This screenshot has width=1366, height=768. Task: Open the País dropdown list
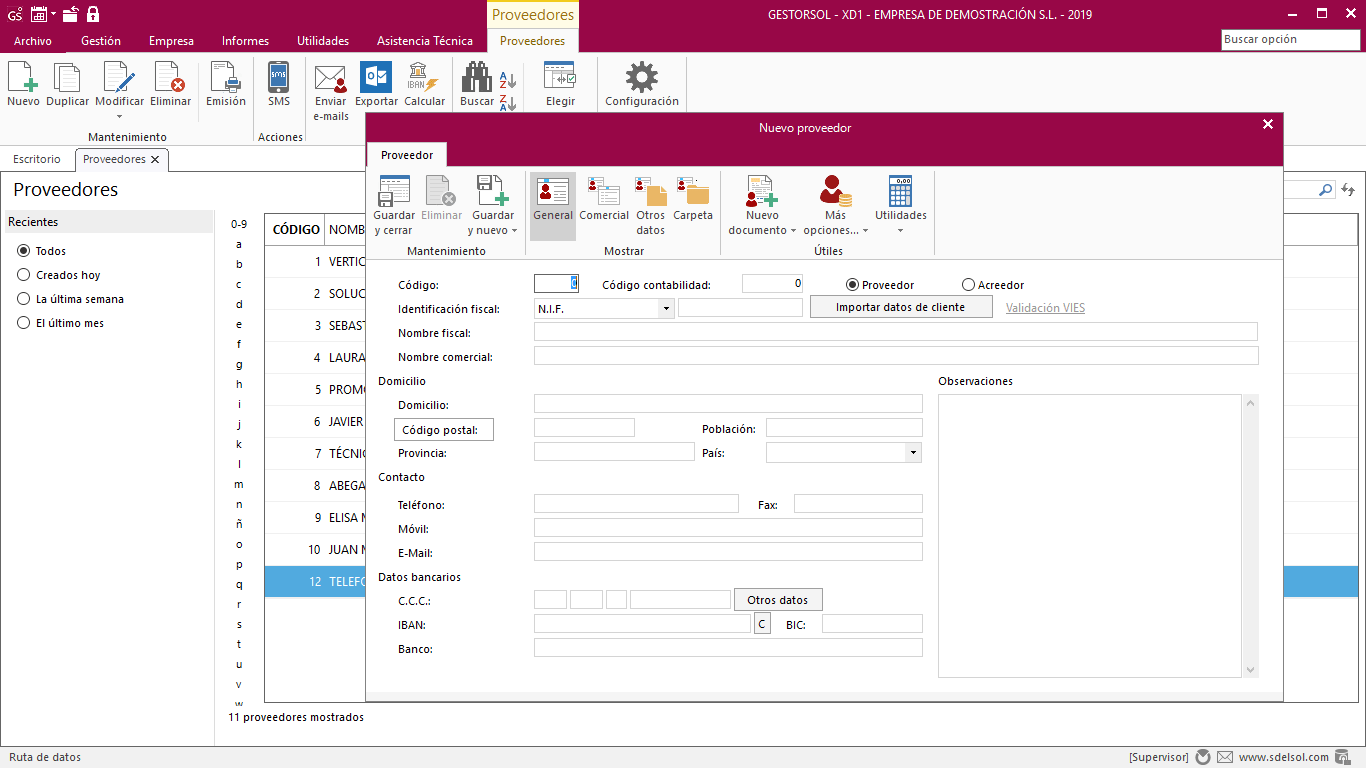[912, 453]
